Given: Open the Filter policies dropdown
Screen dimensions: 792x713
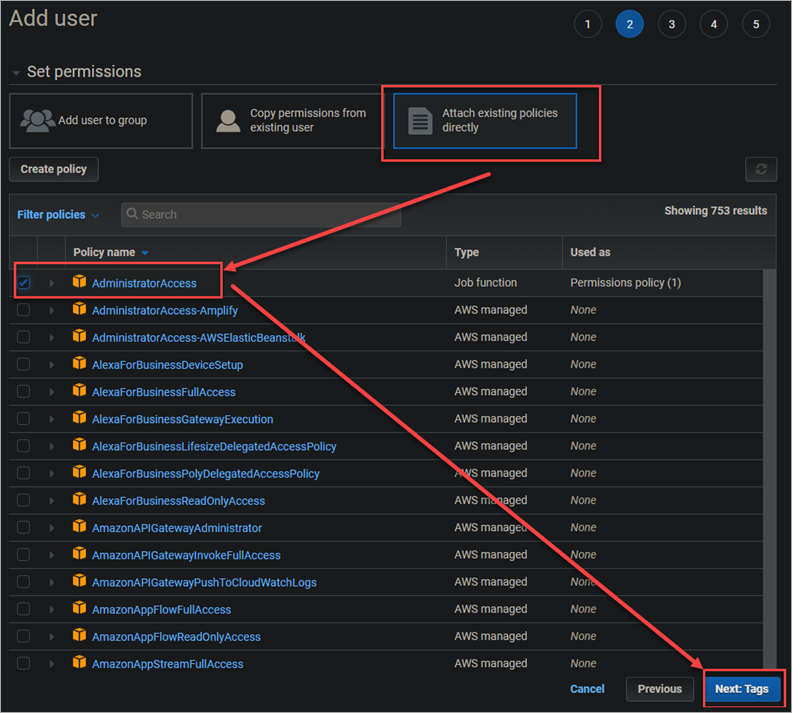Looking at the screenshot, I should pyautogui.click(x=58, y=215).
